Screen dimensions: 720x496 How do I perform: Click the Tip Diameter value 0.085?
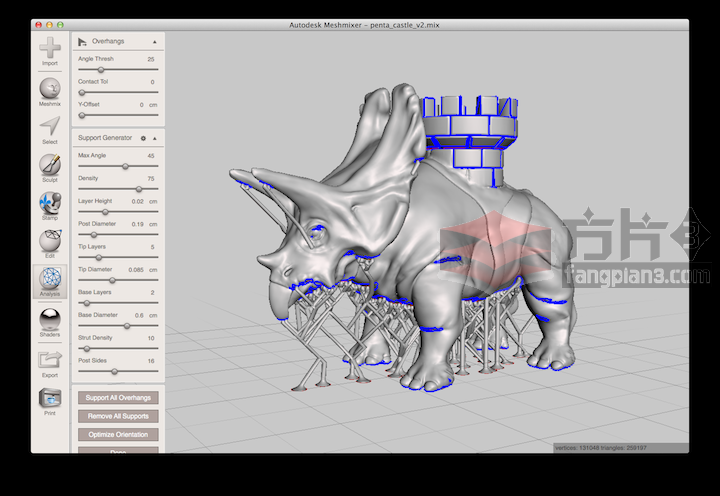pos(136,270)
